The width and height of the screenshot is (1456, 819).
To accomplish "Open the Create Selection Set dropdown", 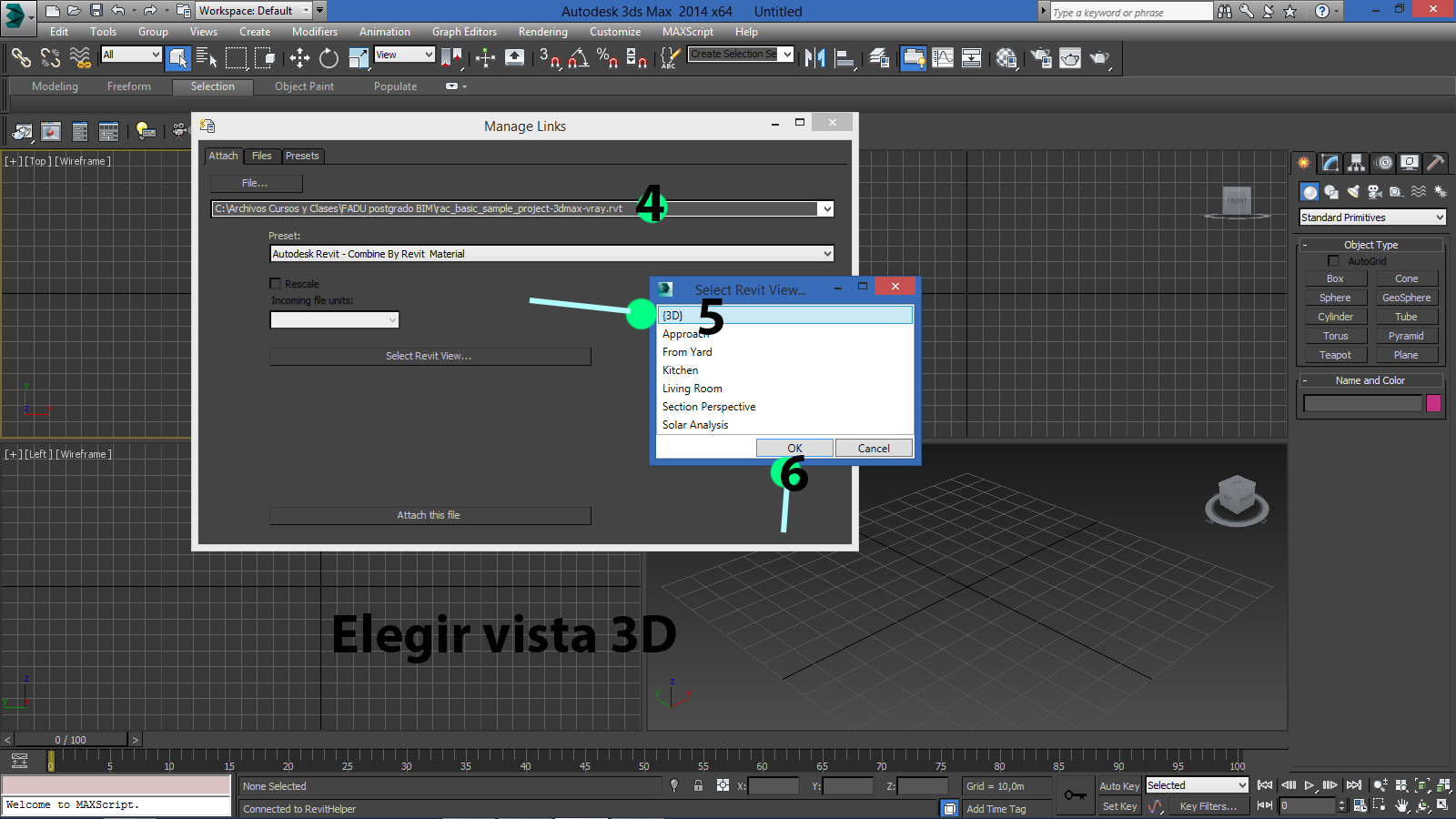I will (787, 54).
